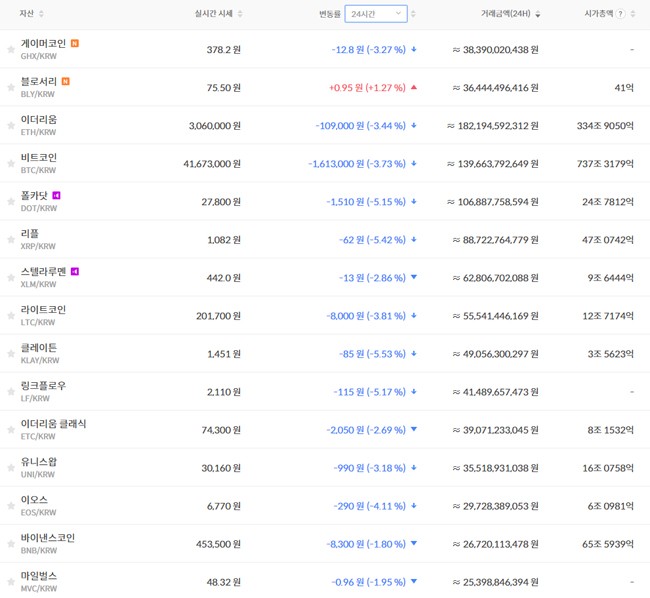Image resolution: width=650 pixels, height=598 pixels.
Task: Click the 시가총액 help question icon
Action: click(x=621, y=14)
